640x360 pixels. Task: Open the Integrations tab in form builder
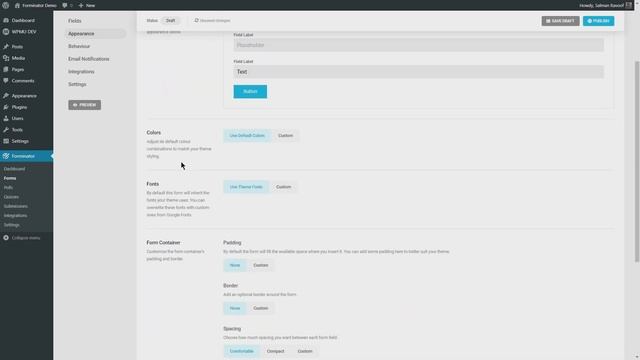[81, 71]
